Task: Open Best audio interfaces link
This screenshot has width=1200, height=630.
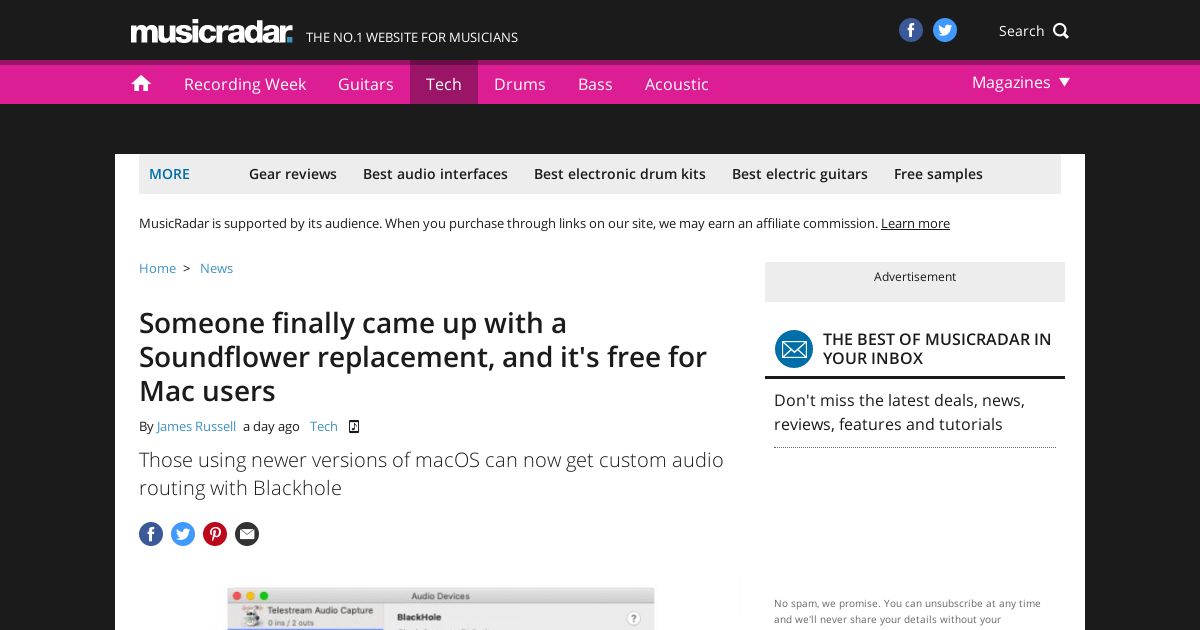Action: click(x=435, y=174)
